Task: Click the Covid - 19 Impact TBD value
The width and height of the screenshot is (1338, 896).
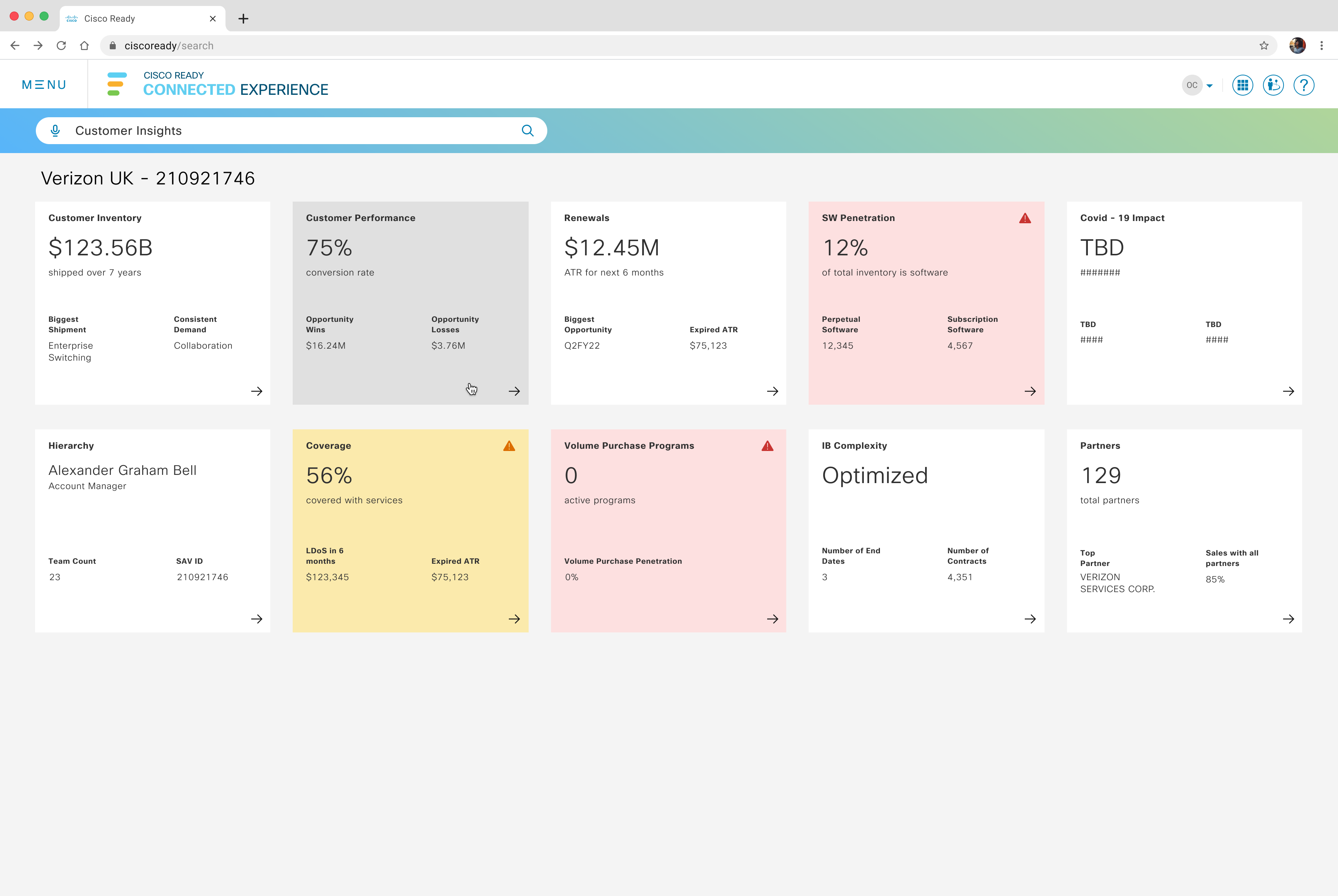Action: 1102,248
